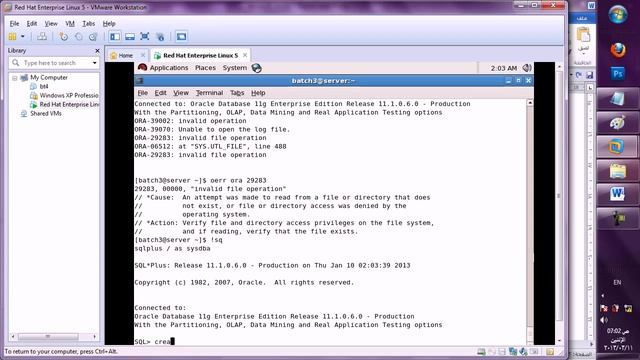The image size is (640, 360).
Task: Close the Home tab
Action: coord(143,55)
